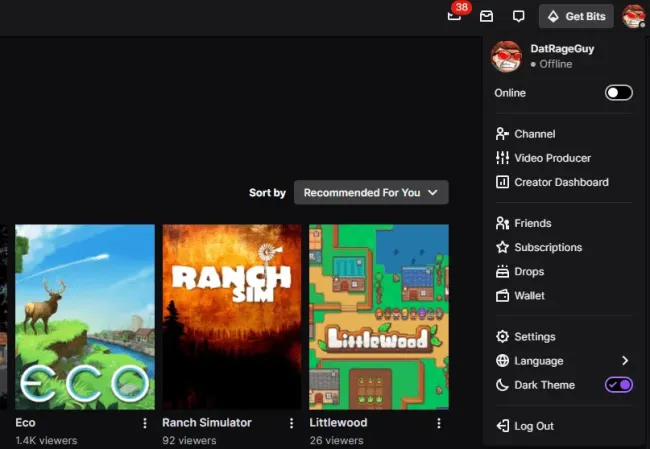Open the Eco card three-dot menu
This screenshot has width=650, height=449.
145,423
